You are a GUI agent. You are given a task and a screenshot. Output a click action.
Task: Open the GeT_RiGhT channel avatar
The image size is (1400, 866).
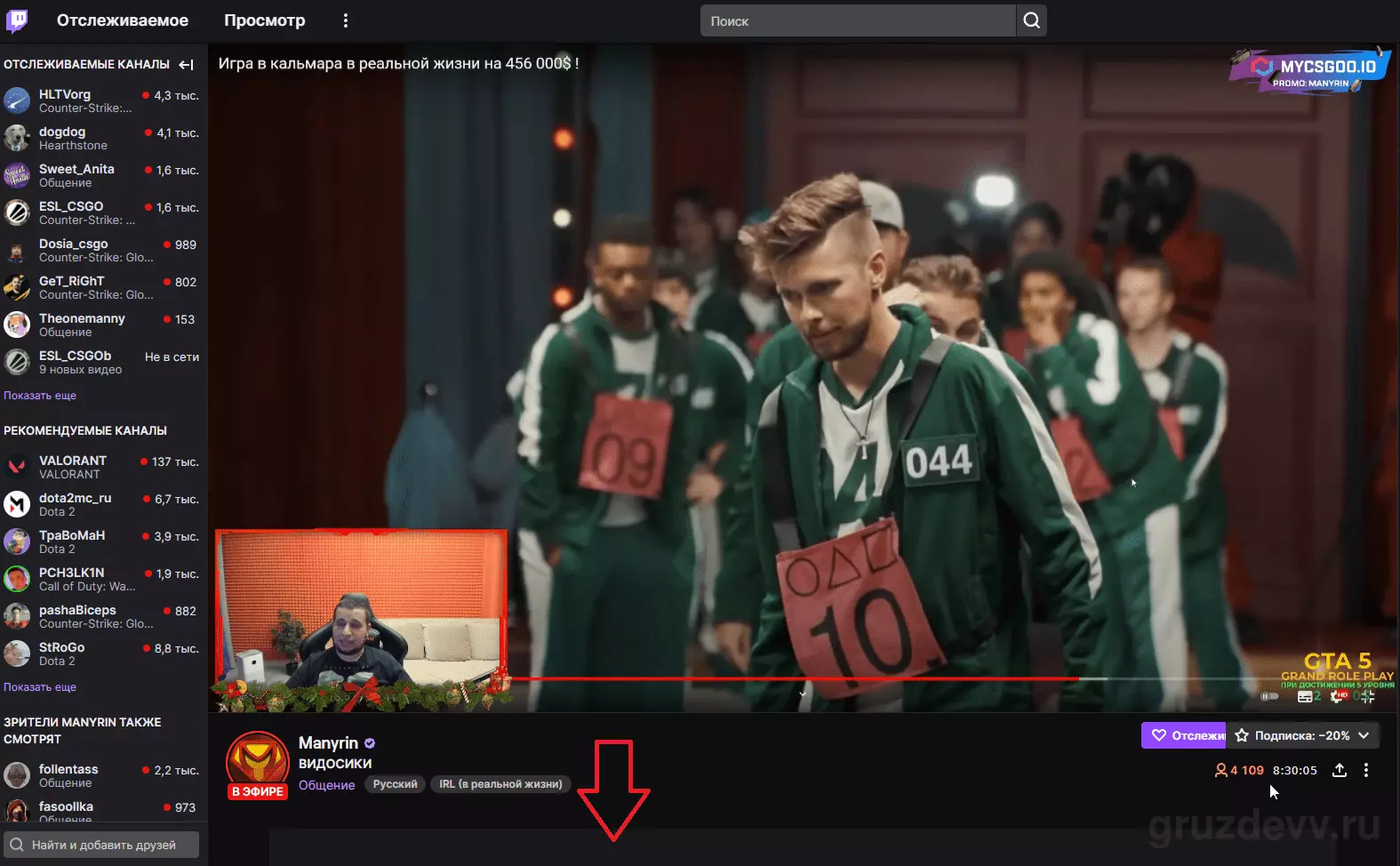tap(17, 287)
